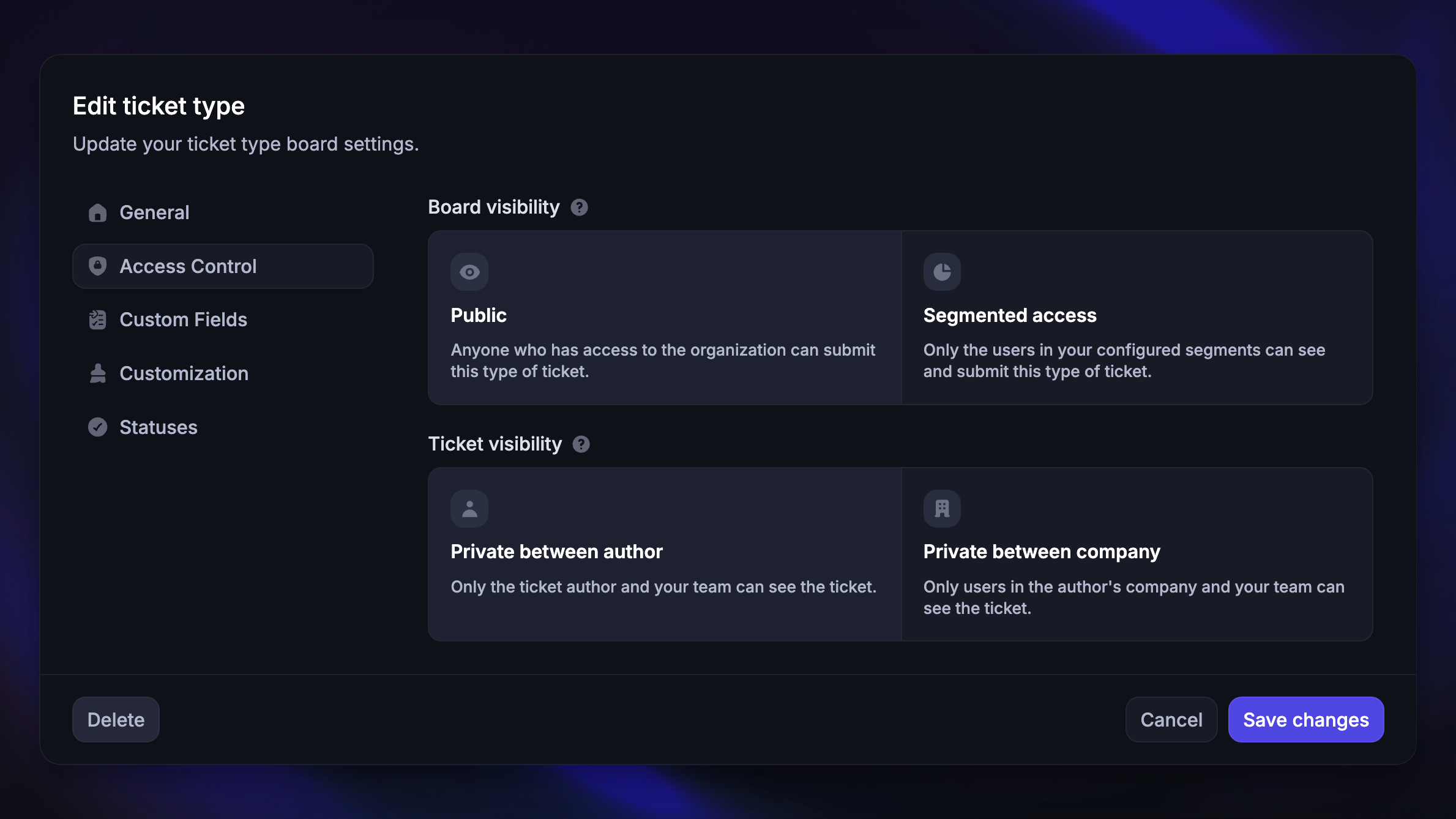Save changes to the ticket type
Screen dimensions: 1456x819
point(1305,719)
